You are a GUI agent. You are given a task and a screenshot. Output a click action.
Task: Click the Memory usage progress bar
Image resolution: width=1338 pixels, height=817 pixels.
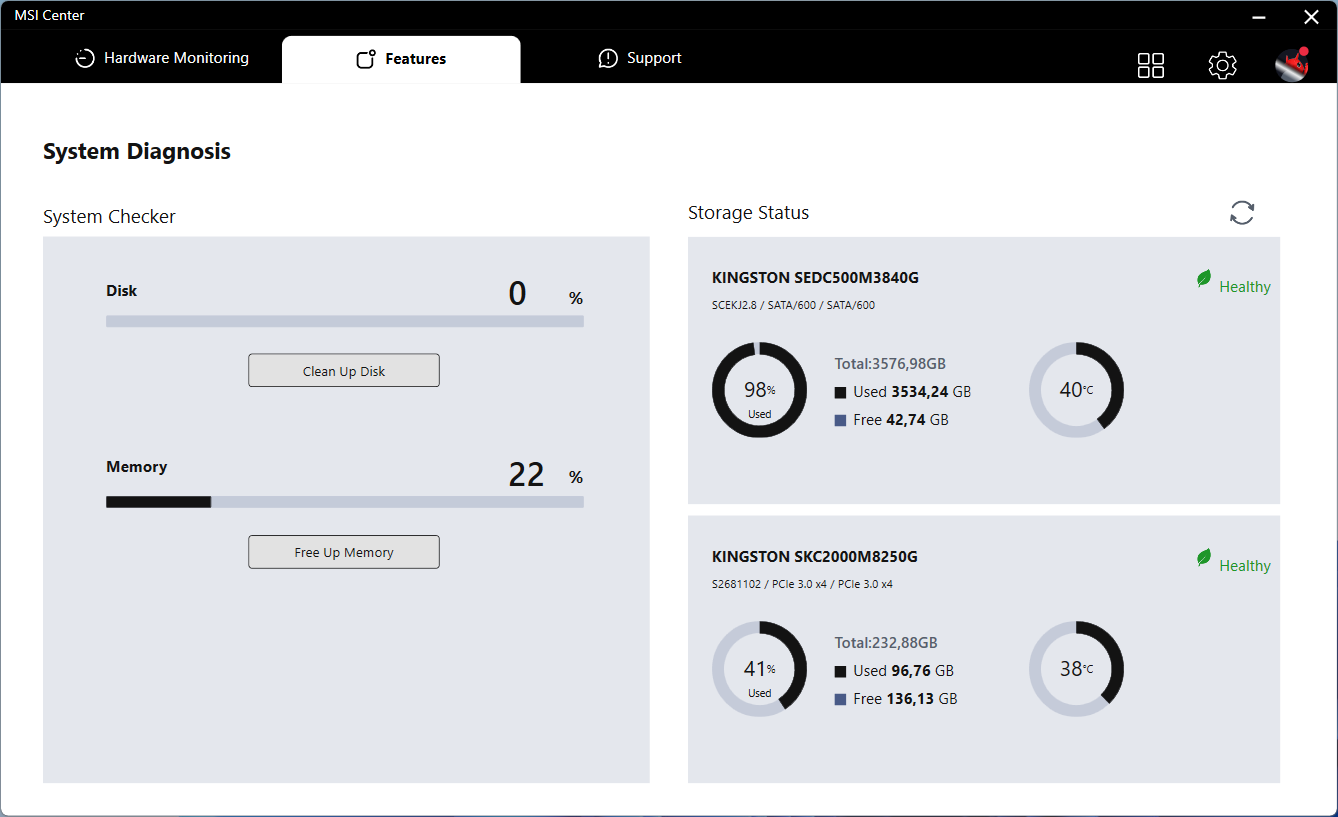coord(345,502)
